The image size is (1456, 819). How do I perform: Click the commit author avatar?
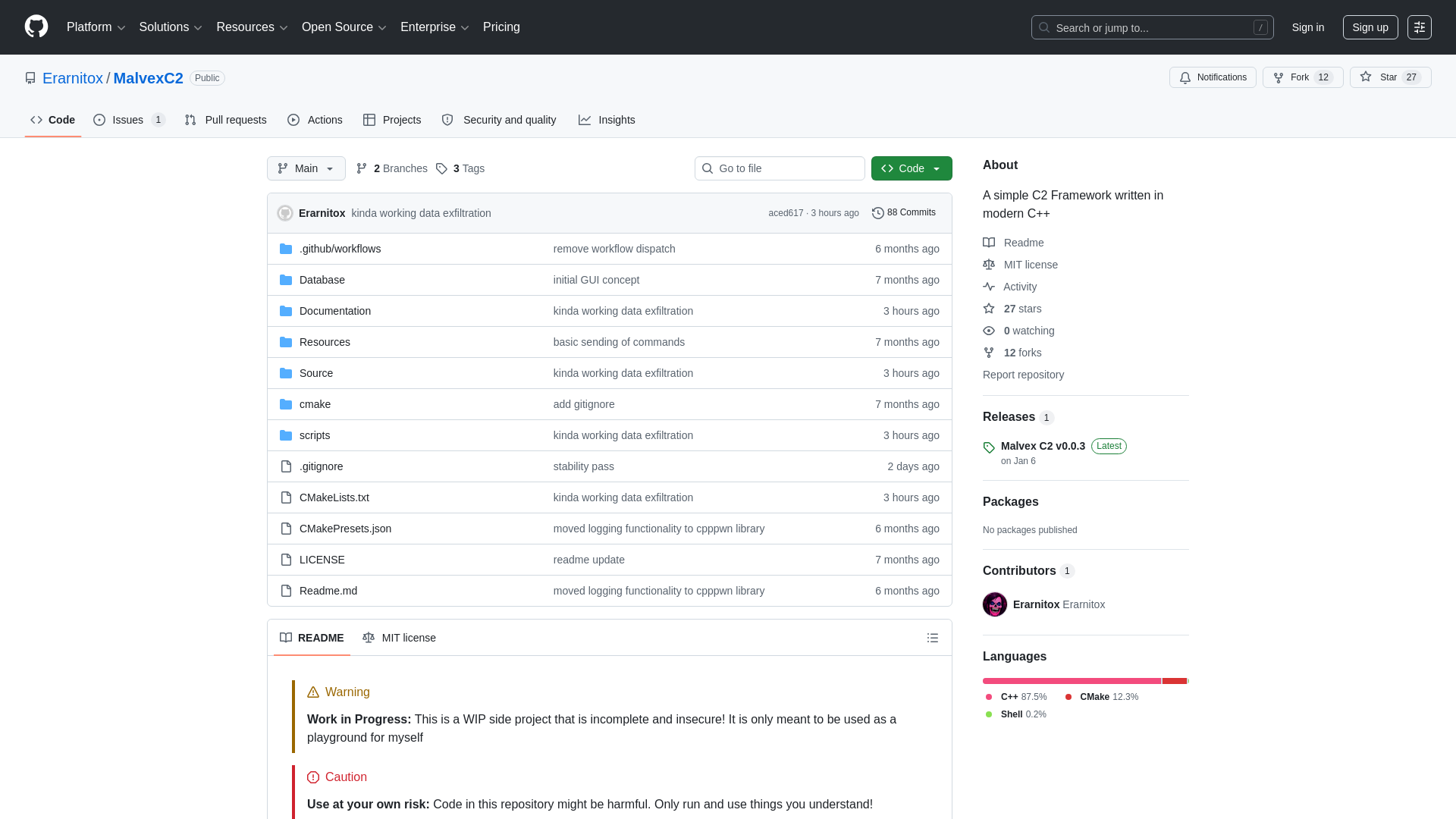285,213
